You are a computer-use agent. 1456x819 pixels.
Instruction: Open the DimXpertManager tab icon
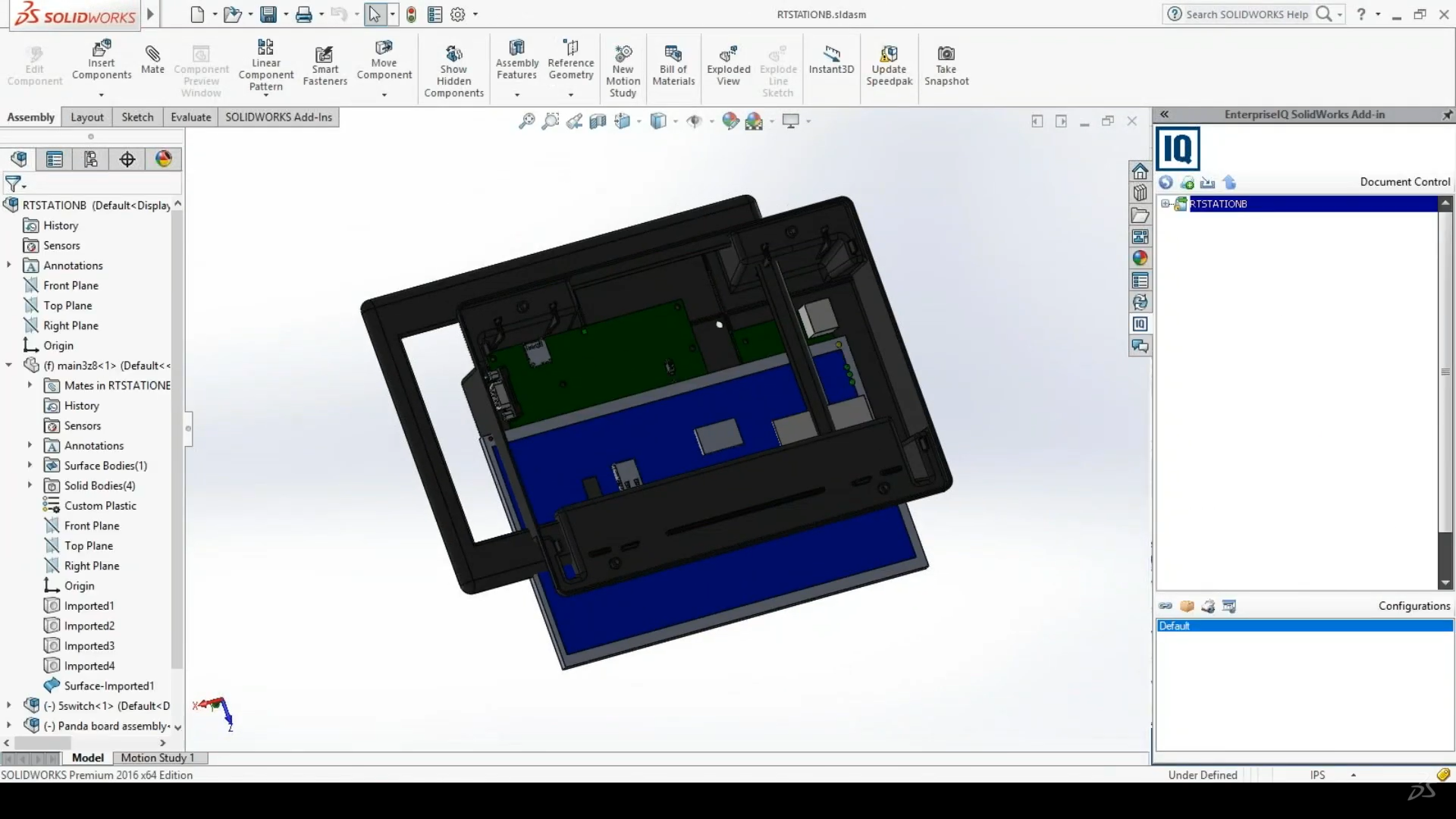pyautogui.click(x=127, y=159)
